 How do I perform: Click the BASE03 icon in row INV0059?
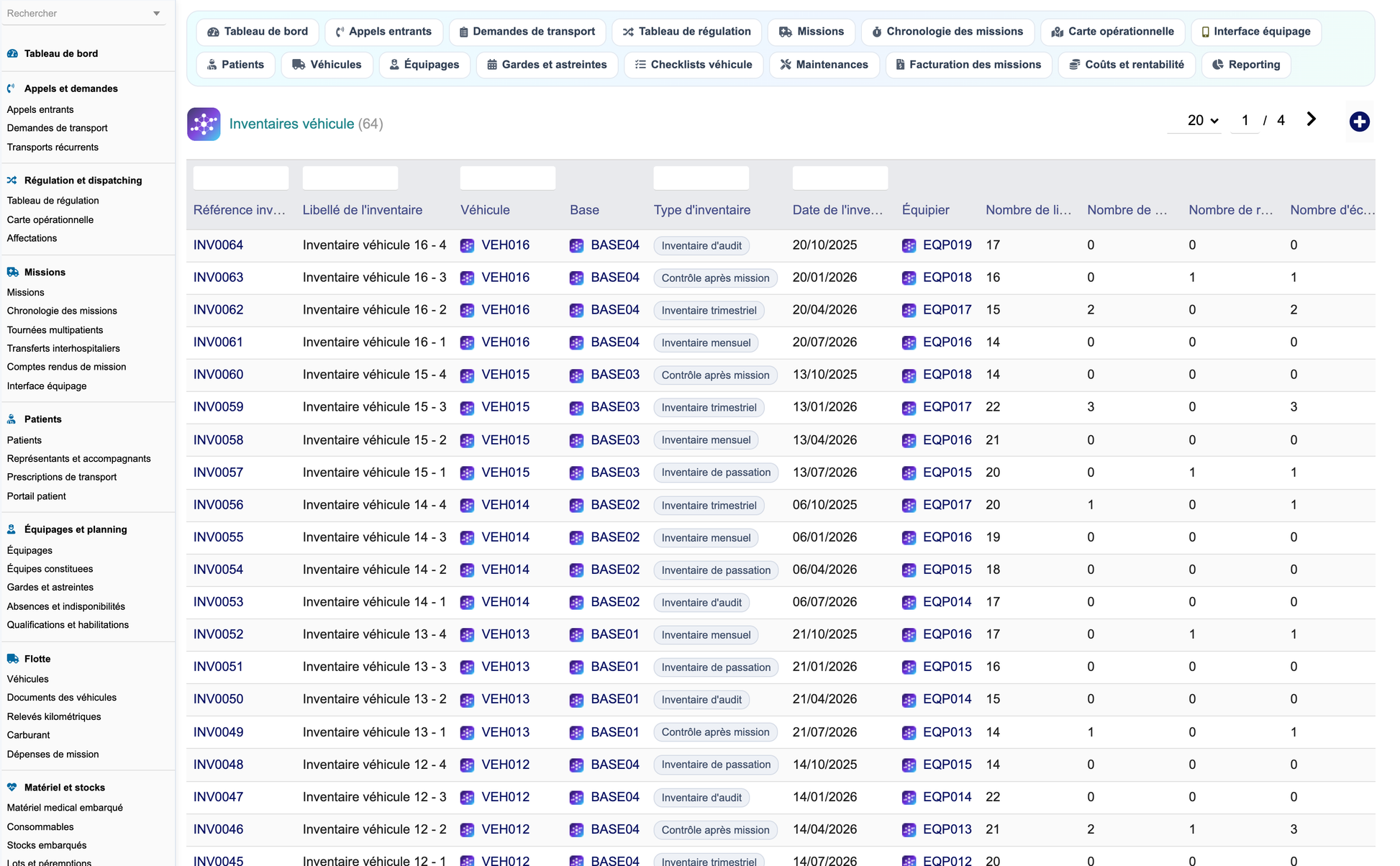577,407
